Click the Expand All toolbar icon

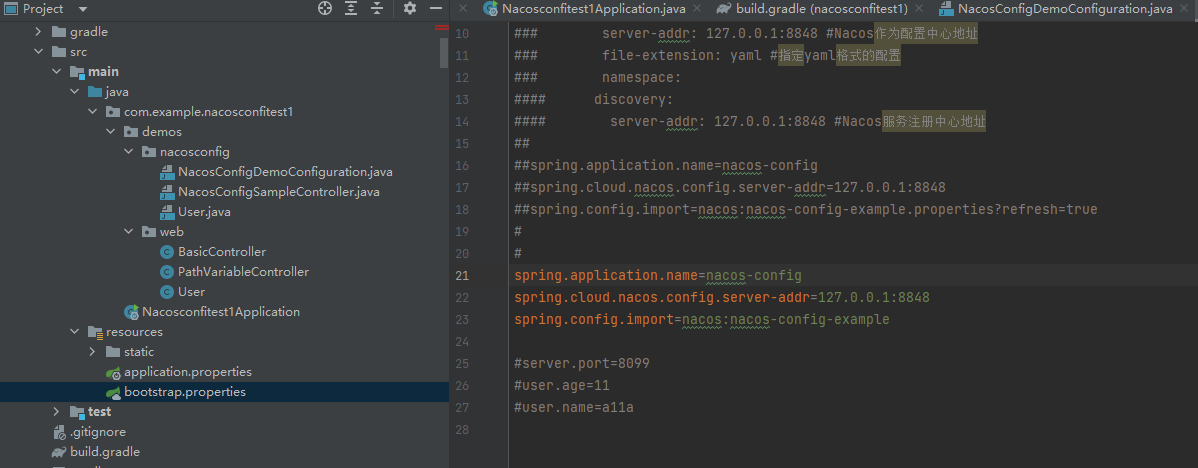tap(351, 8)
